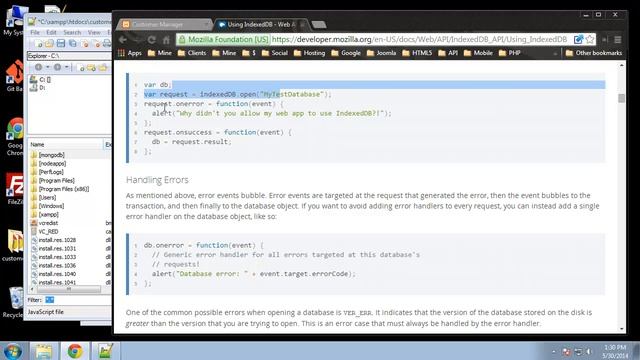Open the Edit menu in the editor
The width and height of the screenshot is (640, 360).
click(51, 32)
